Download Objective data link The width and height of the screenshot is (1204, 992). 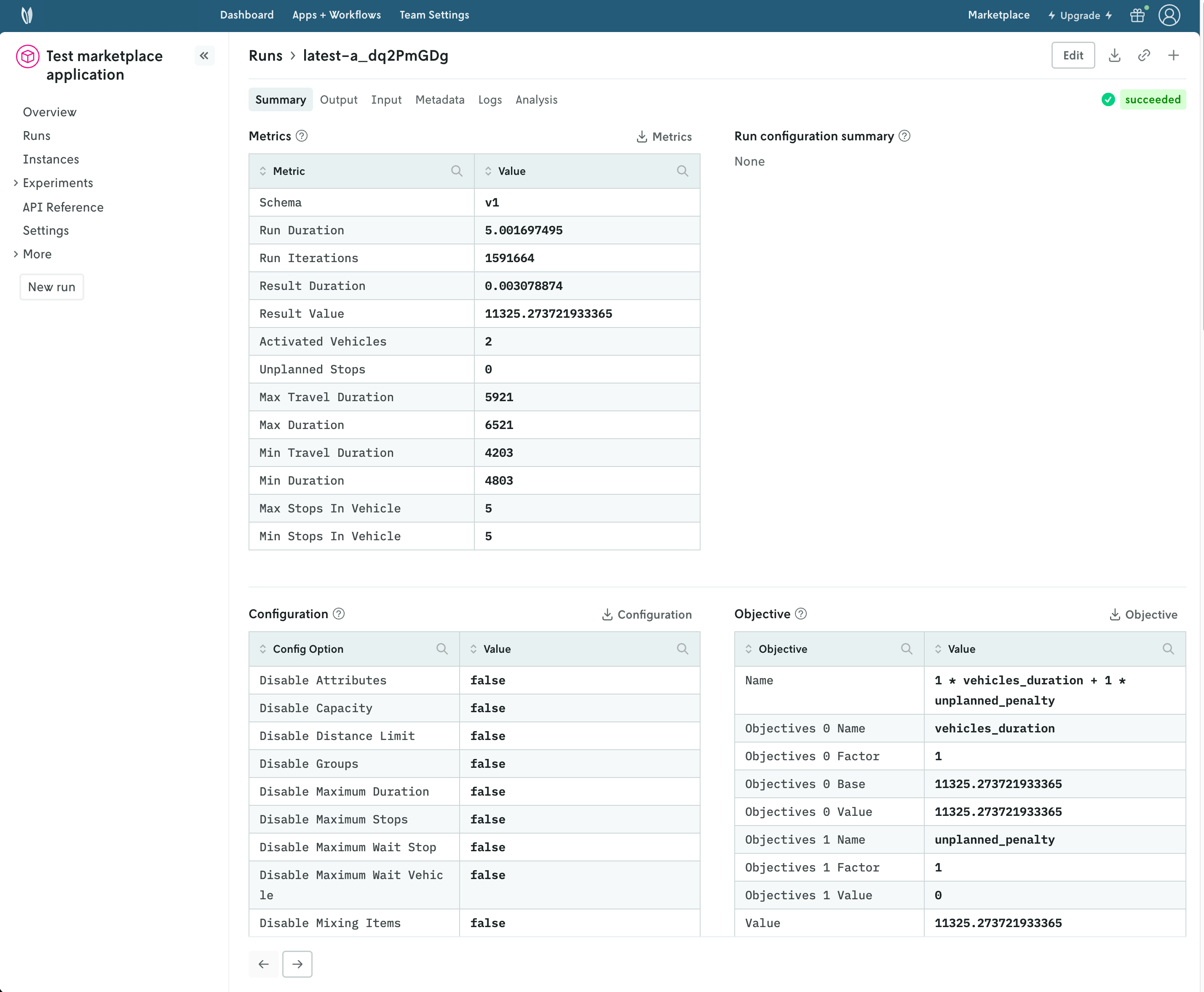[x=1143, y=614]
